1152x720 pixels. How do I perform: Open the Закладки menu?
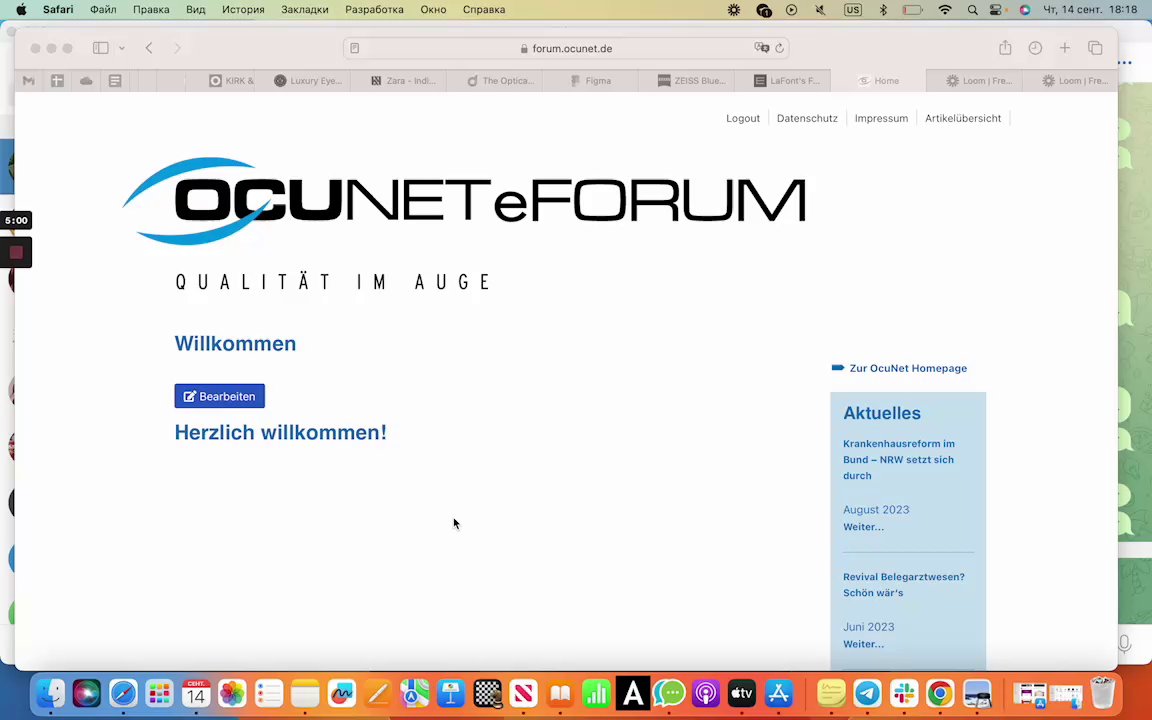coord(305,10)
